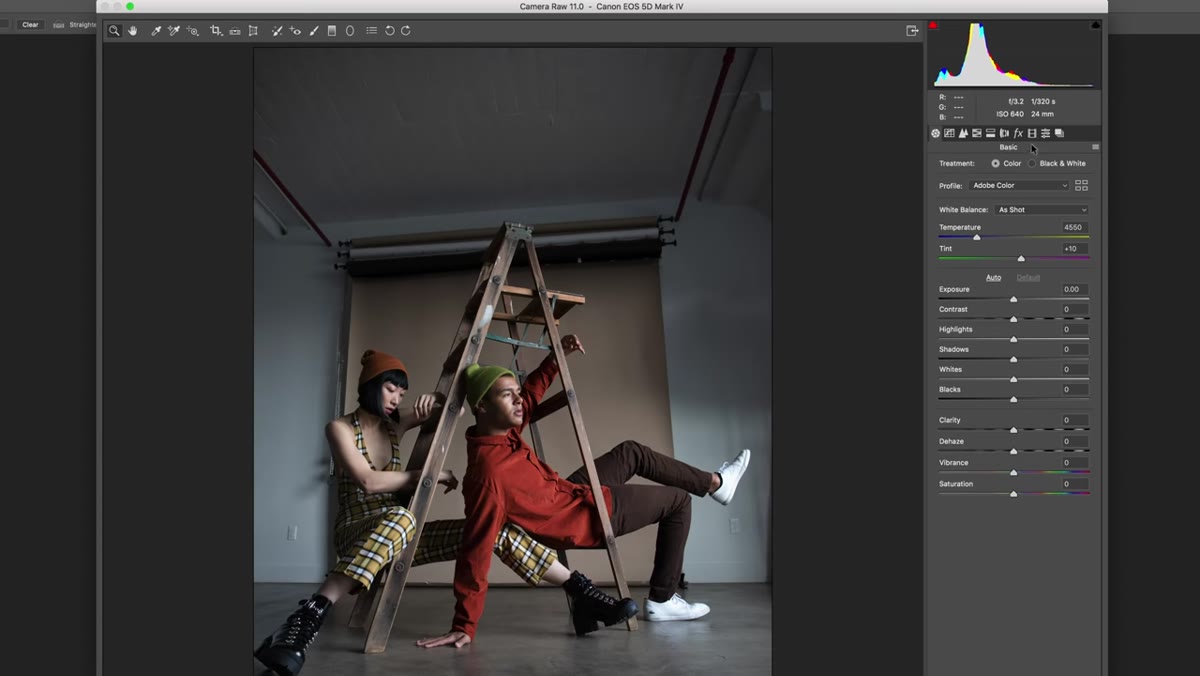Click the Exposure value field 0.00

point(1074,290)
